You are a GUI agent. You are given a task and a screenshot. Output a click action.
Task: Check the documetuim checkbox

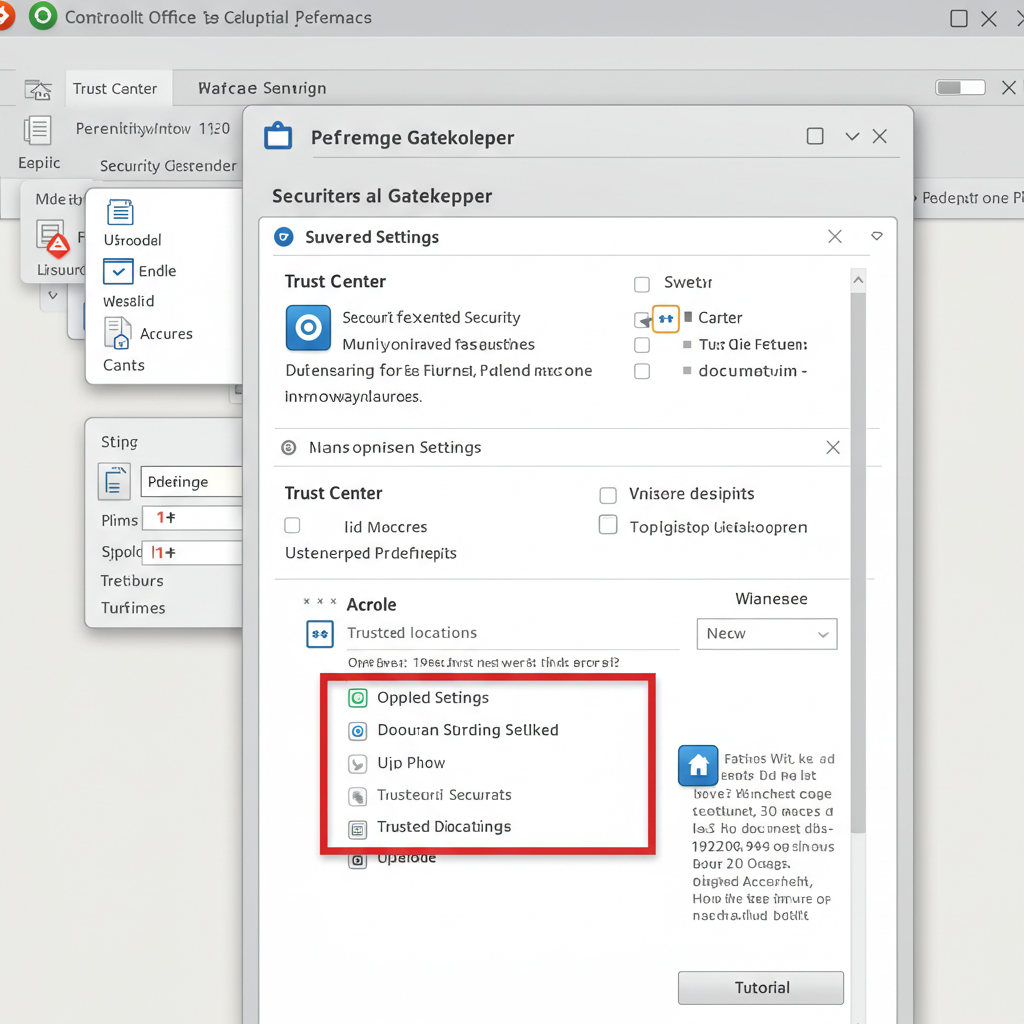(642, 371)
